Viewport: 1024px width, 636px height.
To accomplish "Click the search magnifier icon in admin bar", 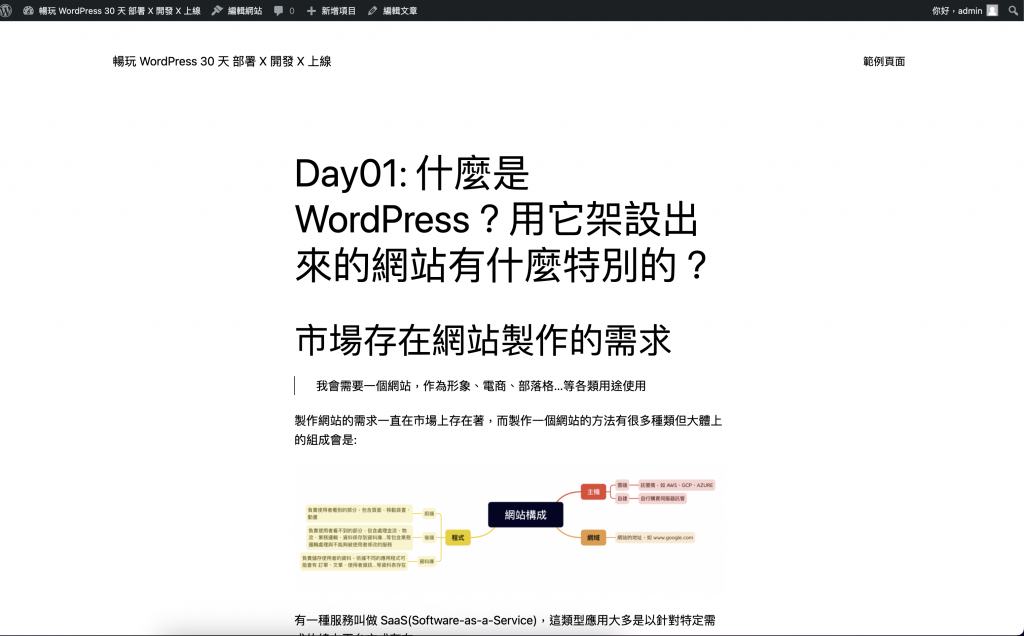I will click(1013, 10).
